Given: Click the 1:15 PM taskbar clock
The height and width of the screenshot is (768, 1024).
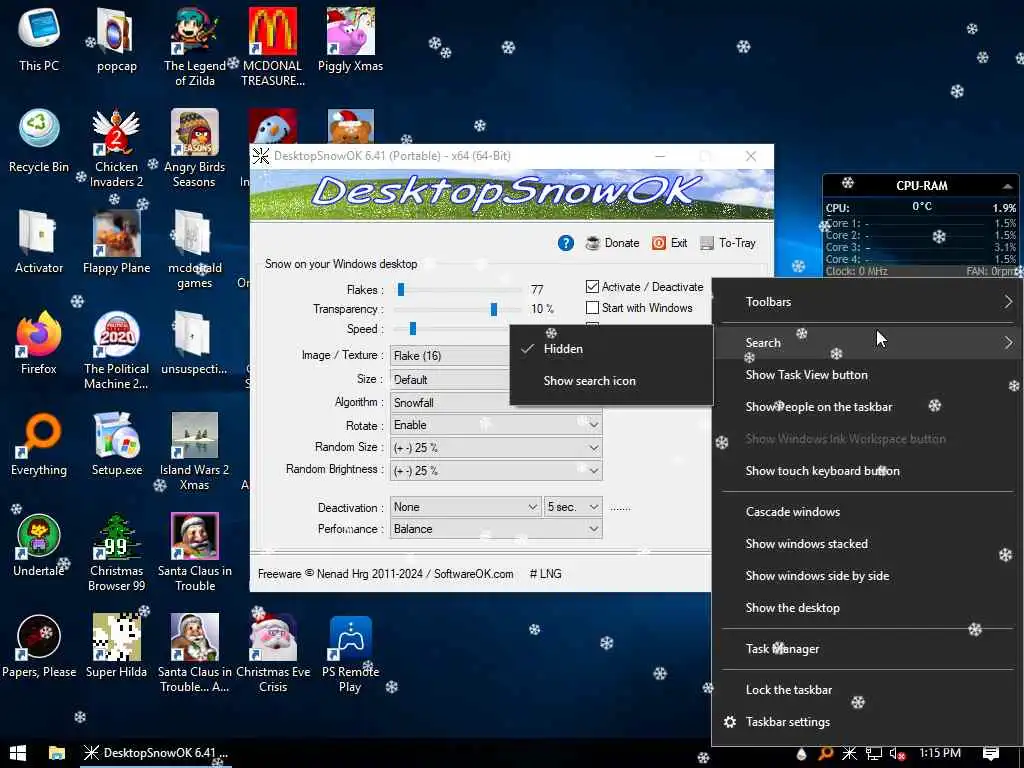Looking at the screenshot, I should [x=940, y=754].
